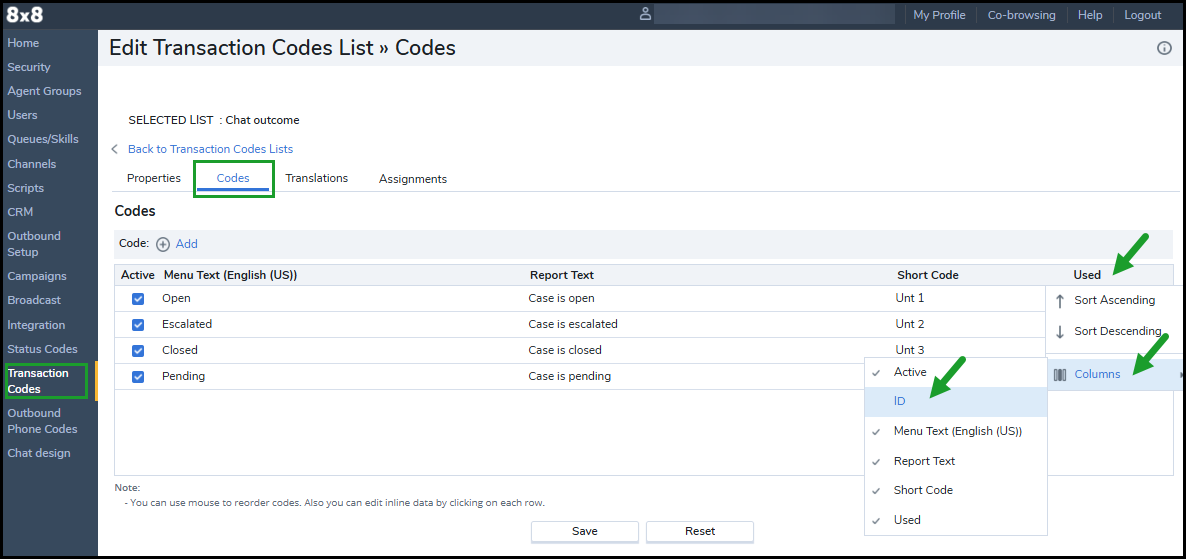Open the Used column header menu
This screenshot has height=559, width=1186.
point(1087,275)
